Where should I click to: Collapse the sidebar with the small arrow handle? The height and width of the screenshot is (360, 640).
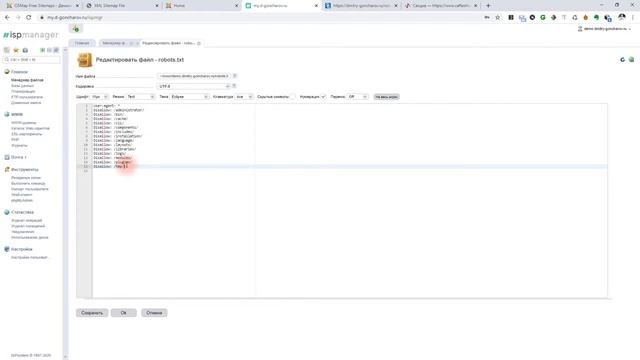point(65,50)
